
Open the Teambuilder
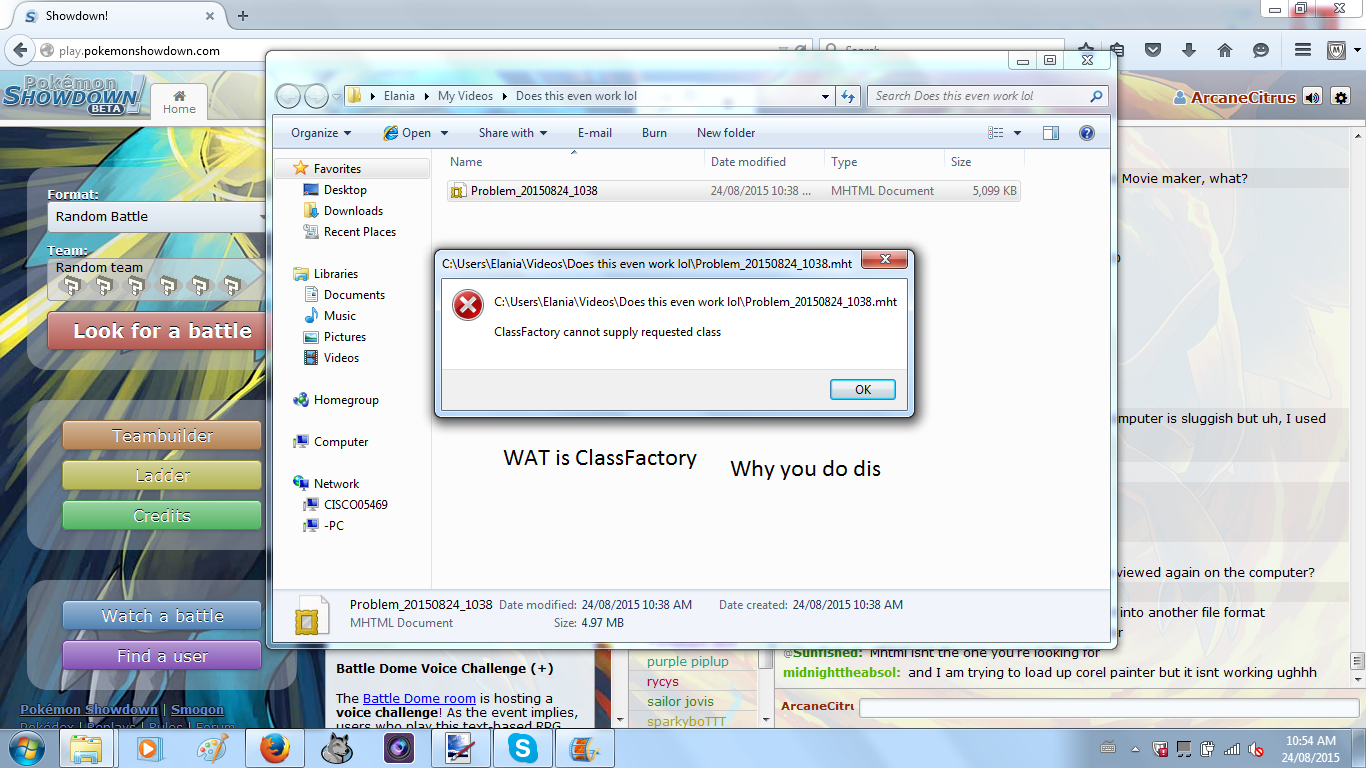(162, 436)
